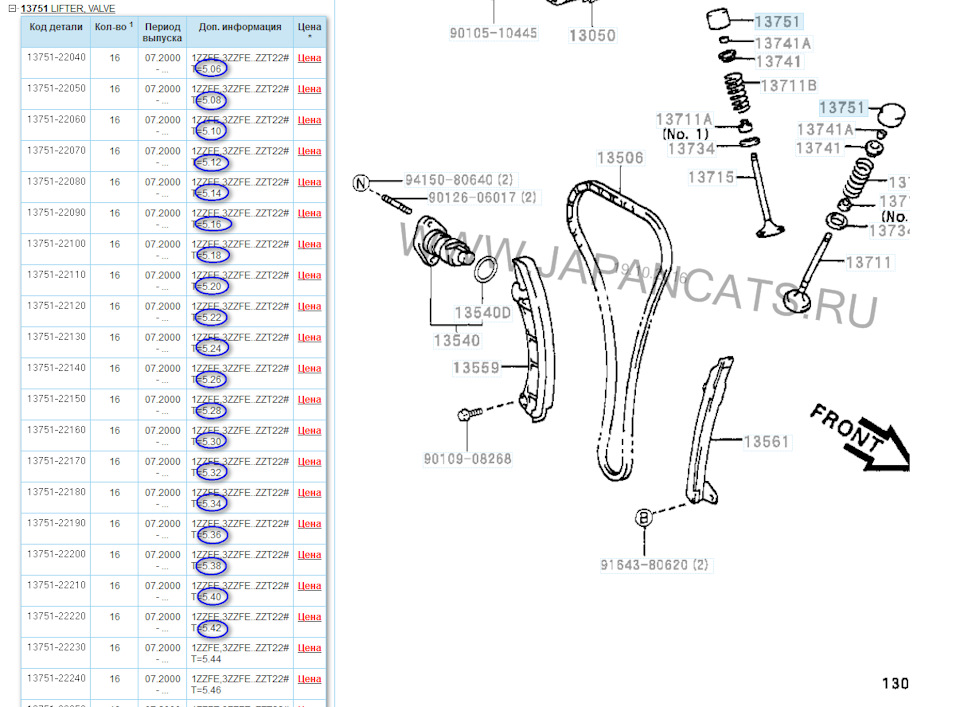Click the Цена link for 13751-22110
The image size is (960, 707).
click(x=309, y=275)
